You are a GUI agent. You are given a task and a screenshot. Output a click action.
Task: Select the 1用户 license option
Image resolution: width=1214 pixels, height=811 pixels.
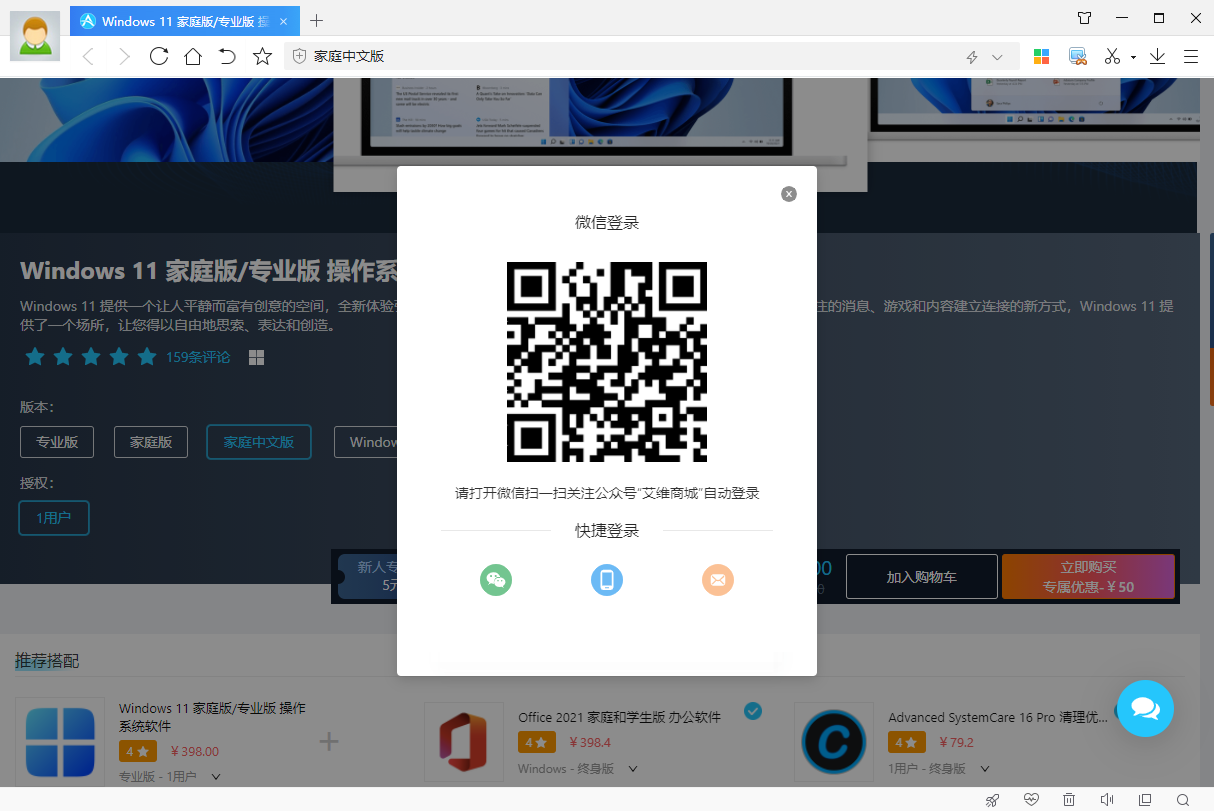coord(54,518)
